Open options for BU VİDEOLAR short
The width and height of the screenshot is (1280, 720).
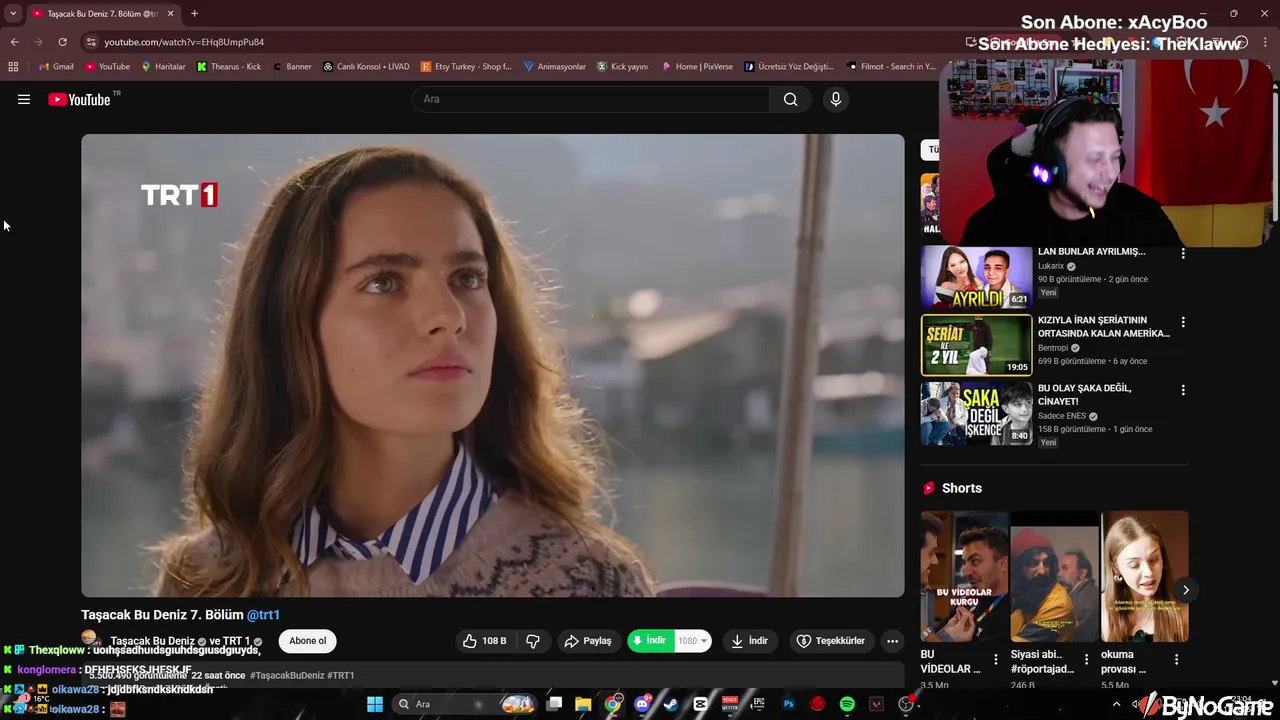click(x=995, y=660)
